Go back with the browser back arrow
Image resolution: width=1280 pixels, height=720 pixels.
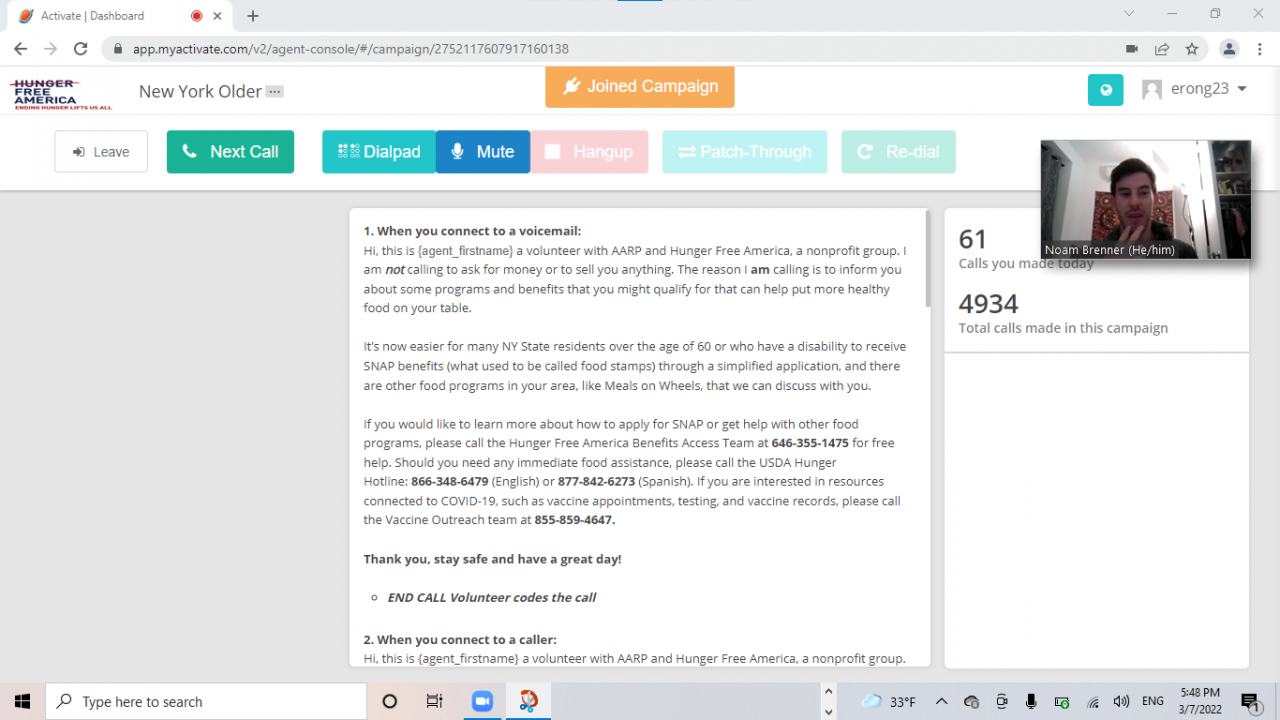pos(20,48)
